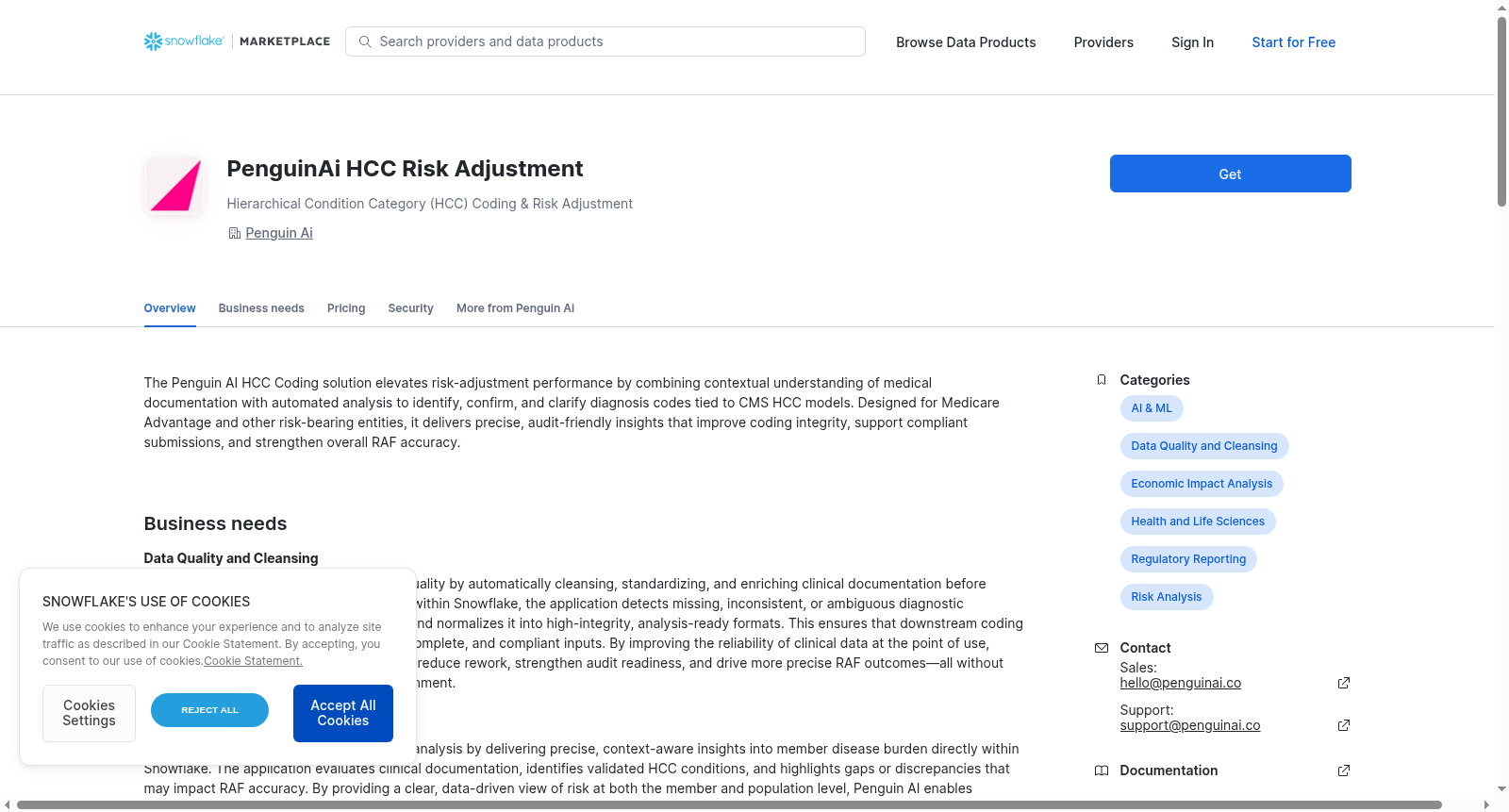Viewport: 1509px width, 812px height.
Task: Click the horizontal scrollbar right arrow
Action: (x=1487, y=804)
